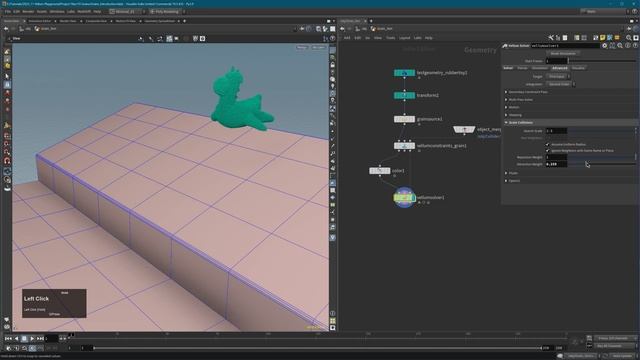Switch to the Forces parameter tab
640x360 pixels.
522,68
